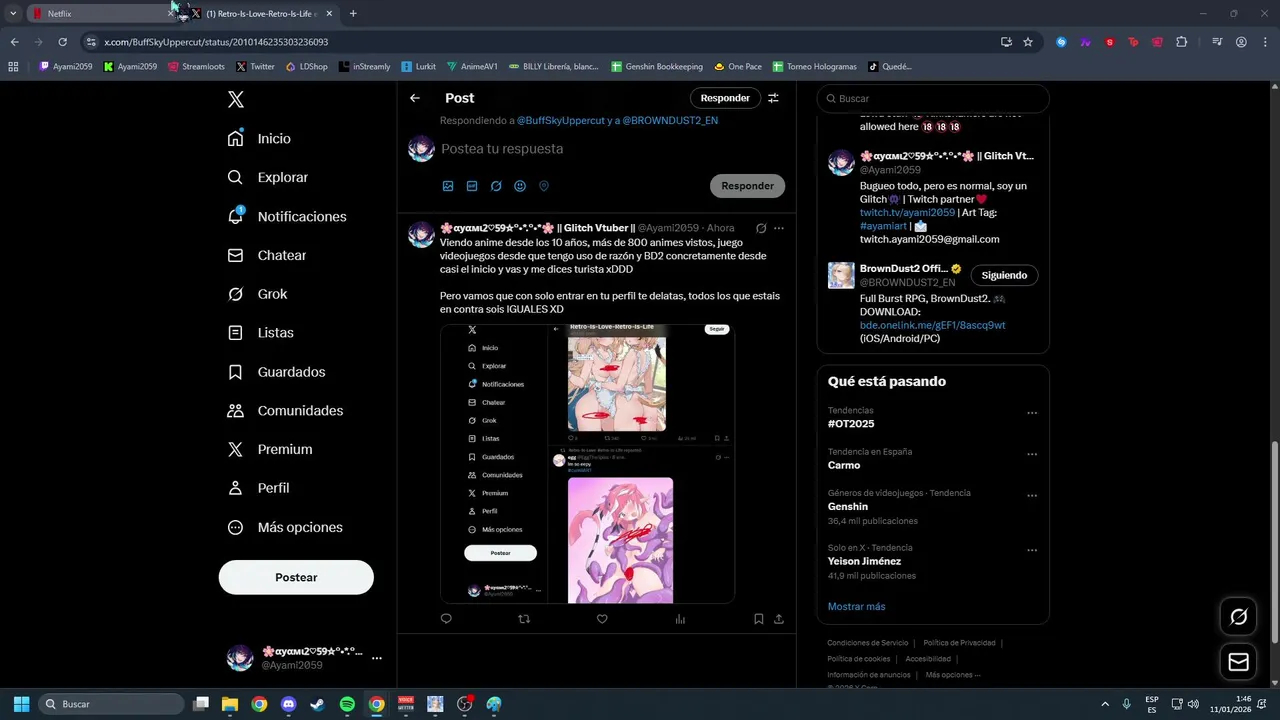Bookmark this page with the star

pyautogui.click(x=1027, y=42)
